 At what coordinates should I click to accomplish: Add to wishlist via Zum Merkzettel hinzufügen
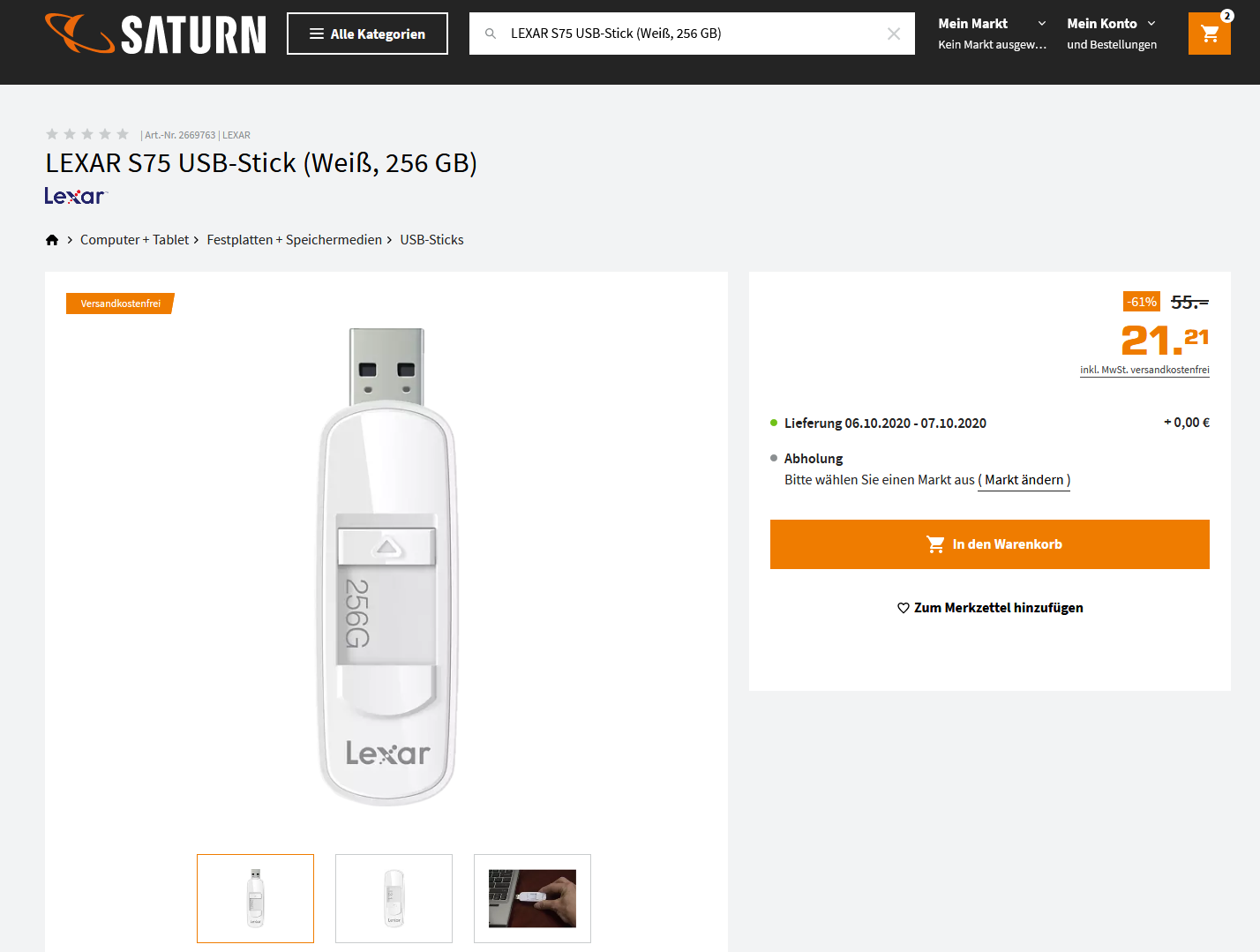[989, 608]
